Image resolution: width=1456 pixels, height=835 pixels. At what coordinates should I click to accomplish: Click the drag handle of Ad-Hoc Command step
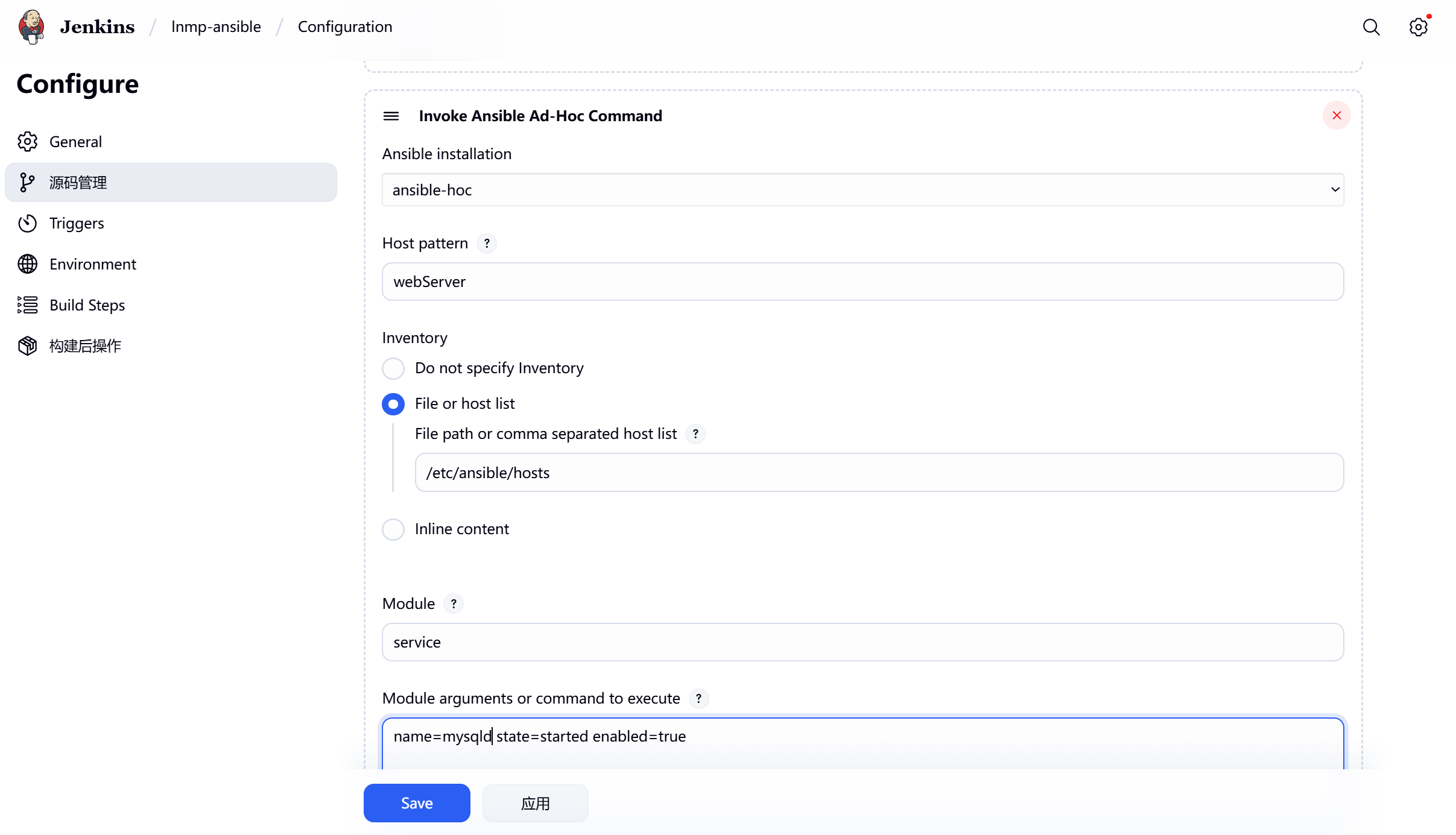click(391, 116)
